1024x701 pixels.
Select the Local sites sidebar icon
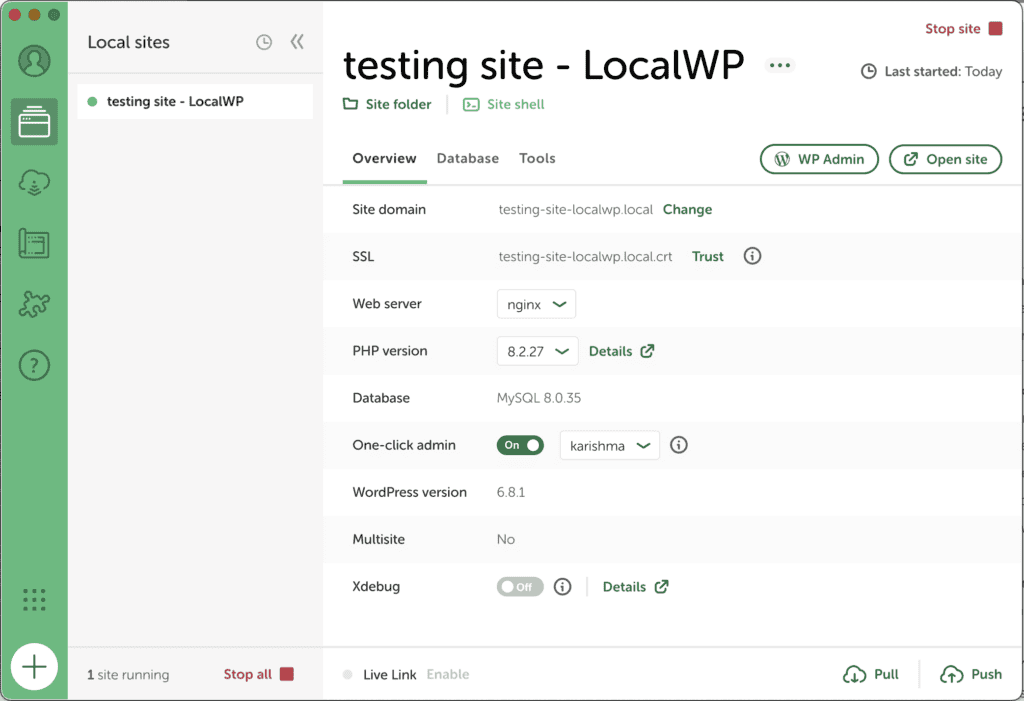tap(34, 122)
